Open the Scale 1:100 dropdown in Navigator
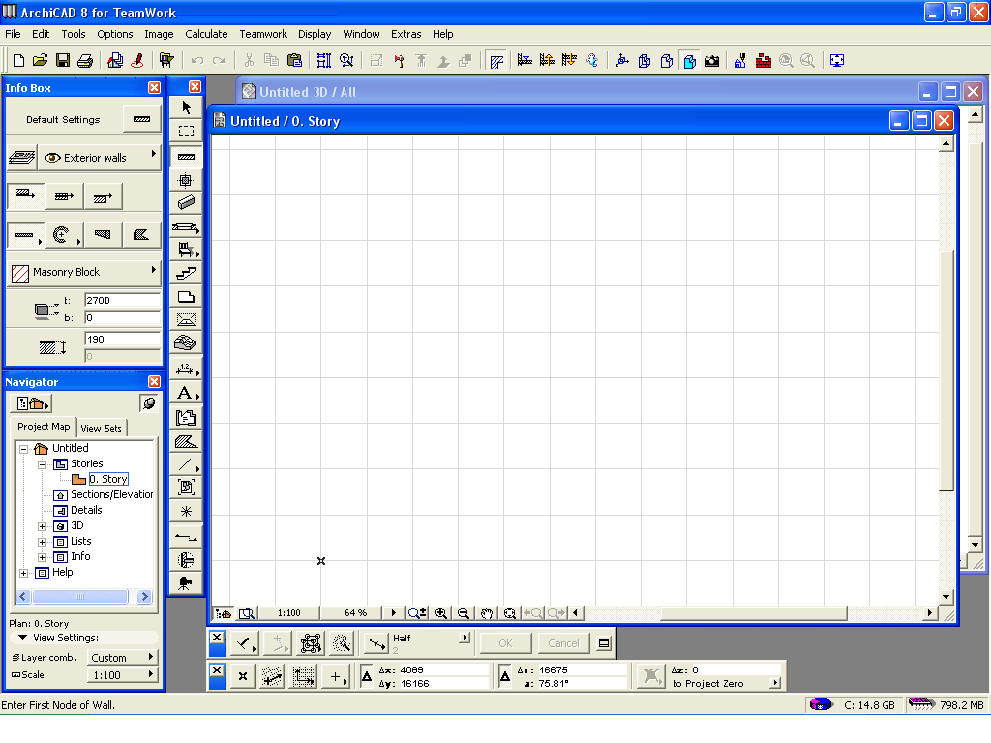The height and width of the screenshot is (743, 991). coord(123,675)
